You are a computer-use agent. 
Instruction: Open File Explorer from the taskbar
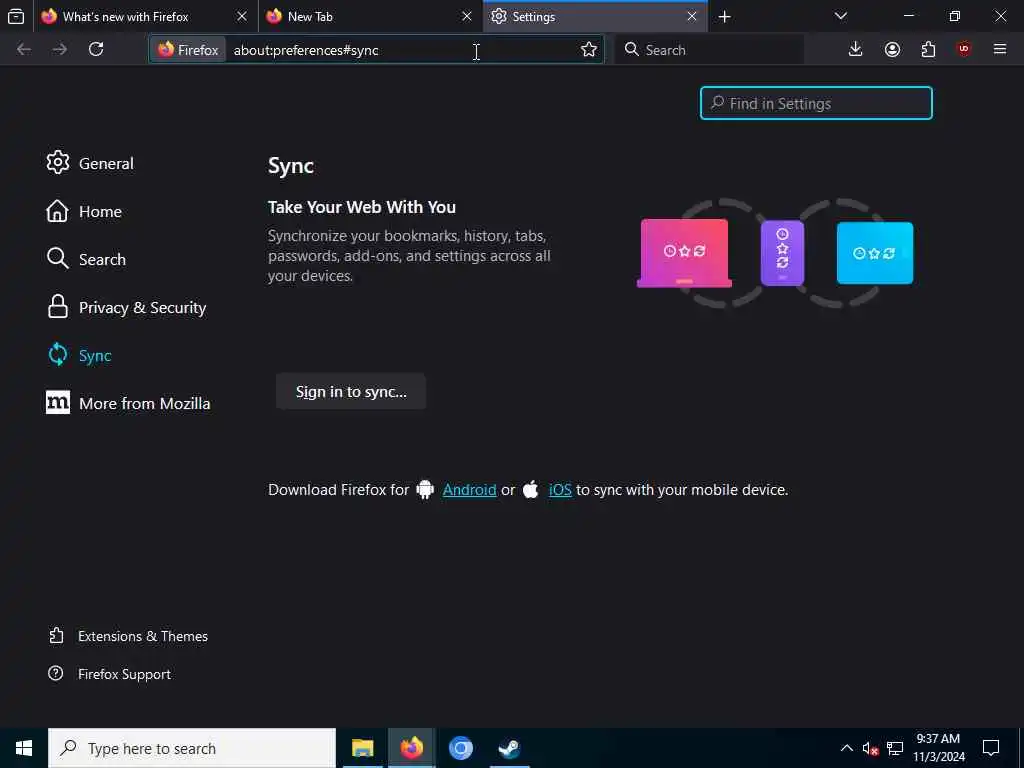point(362,748)
